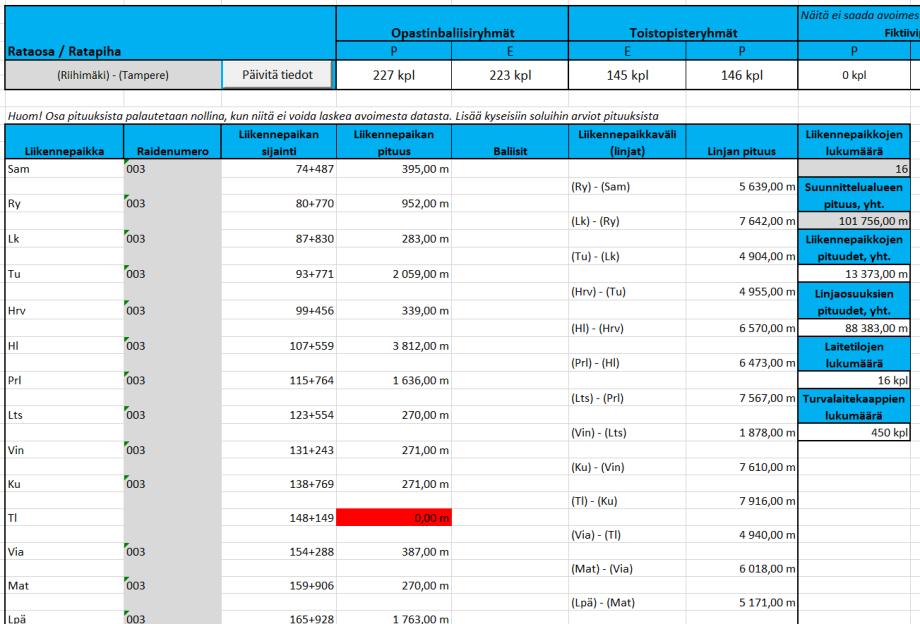The image size is (920, 624).
Task: Select the Baliisit column header
Action: point(510,142)
